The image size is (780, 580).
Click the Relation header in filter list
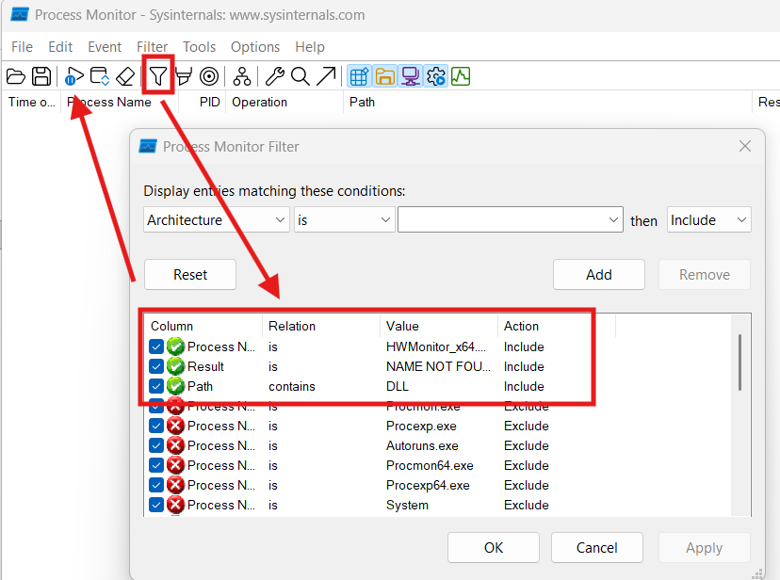[x=321, y=326]
